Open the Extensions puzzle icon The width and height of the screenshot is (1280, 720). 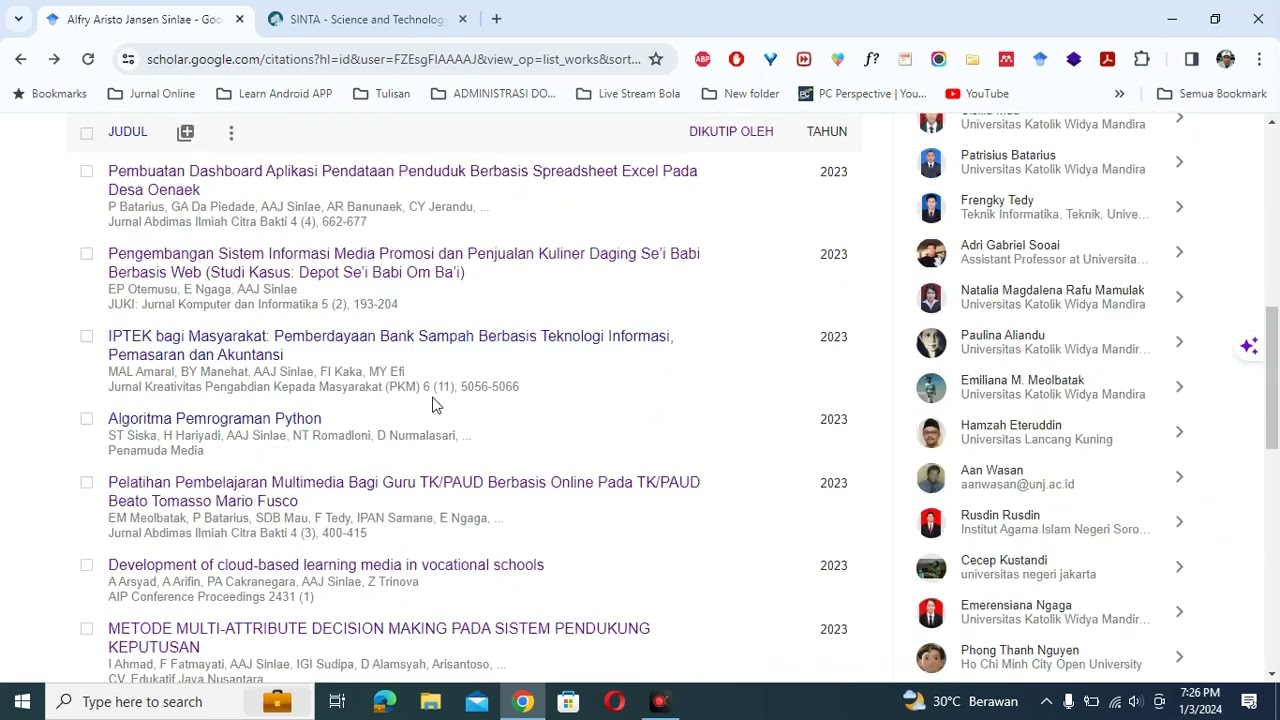tap(1142, 59)
